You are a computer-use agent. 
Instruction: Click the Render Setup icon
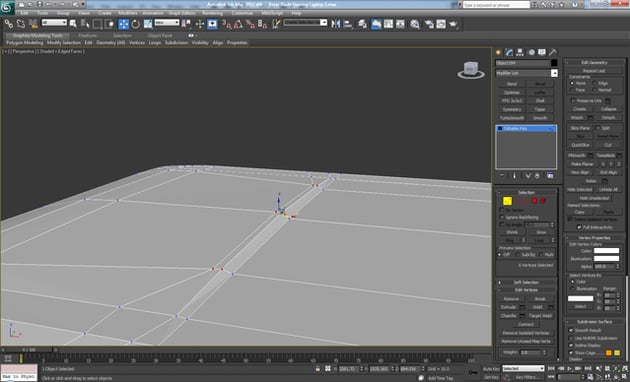[429, 24]
